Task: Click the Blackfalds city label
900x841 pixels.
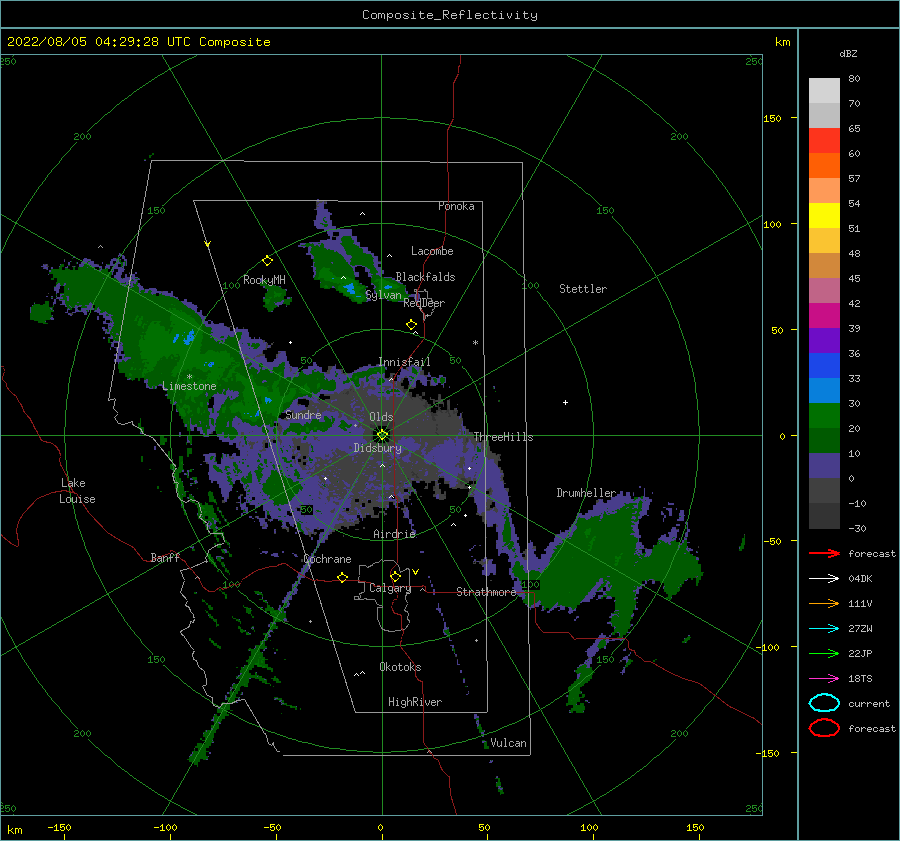Action: point(425,277)
